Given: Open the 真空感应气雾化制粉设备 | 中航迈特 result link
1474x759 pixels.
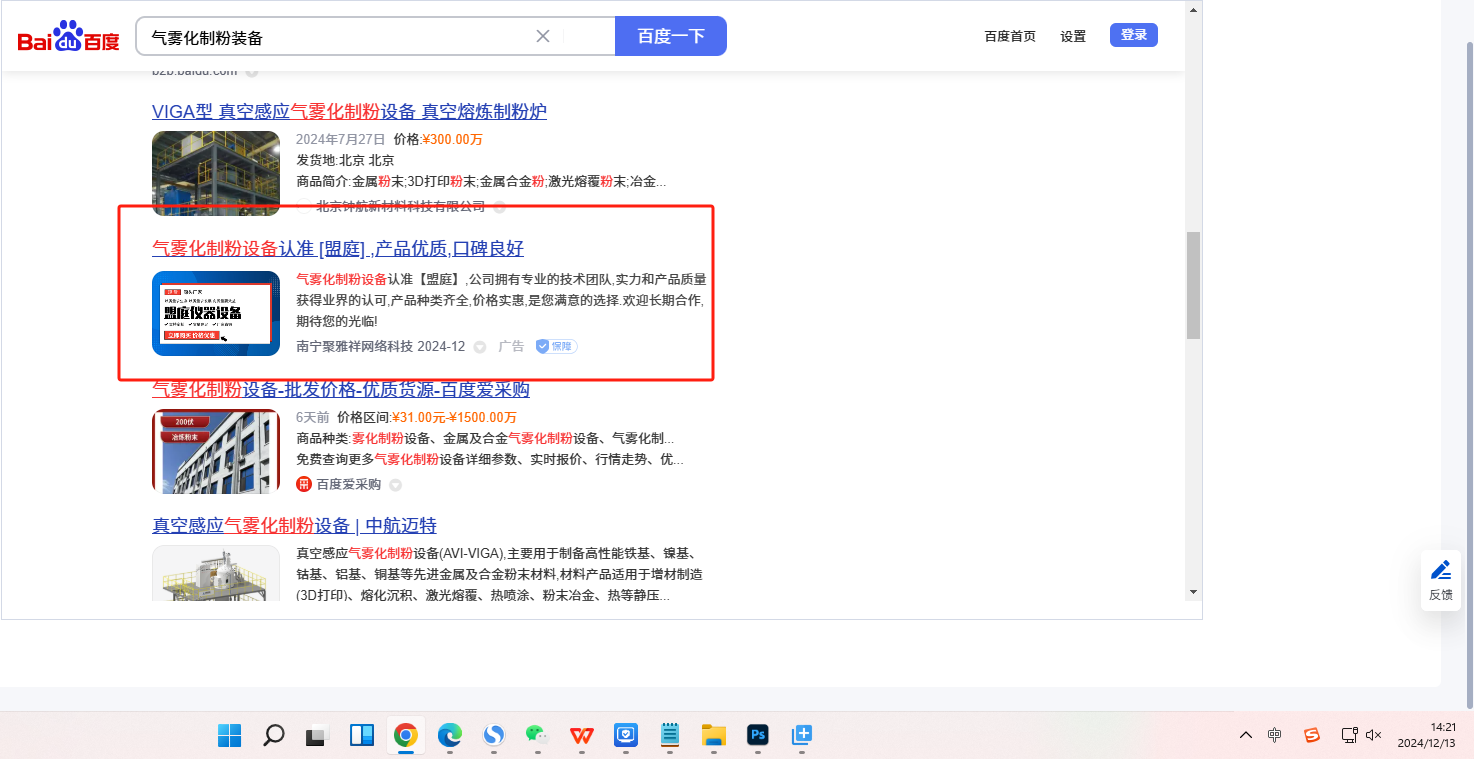Looking at the screenshot, I should [294, 526].
